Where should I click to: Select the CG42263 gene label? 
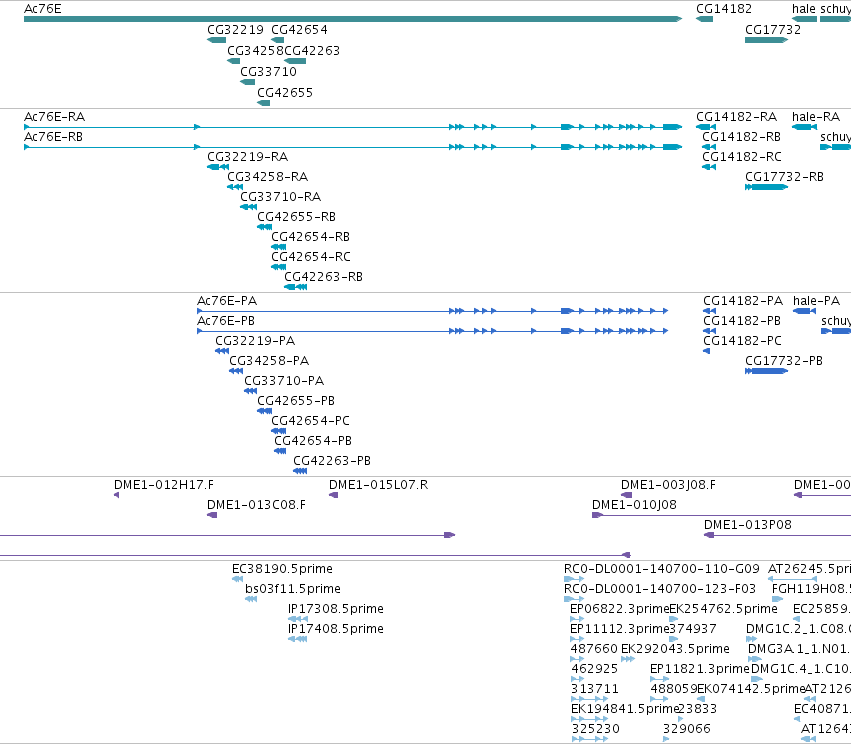312,51
